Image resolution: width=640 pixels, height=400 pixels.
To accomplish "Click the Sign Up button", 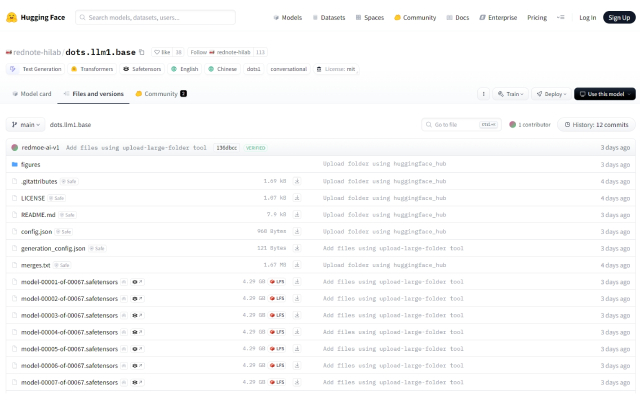I will (x=617, y=17).
